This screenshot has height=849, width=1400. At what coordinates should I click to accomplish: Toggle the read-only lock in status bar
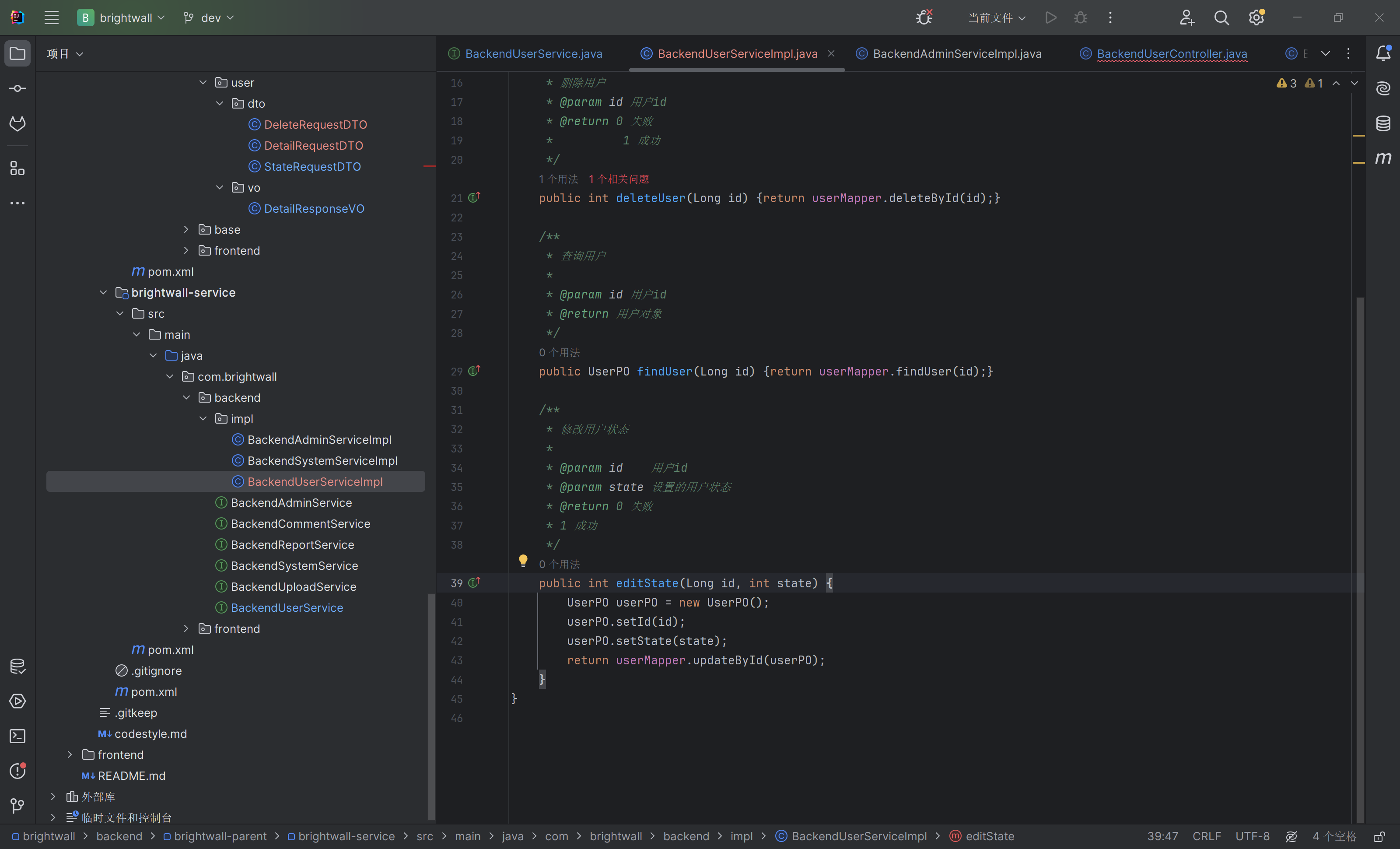pos(1379,836)
